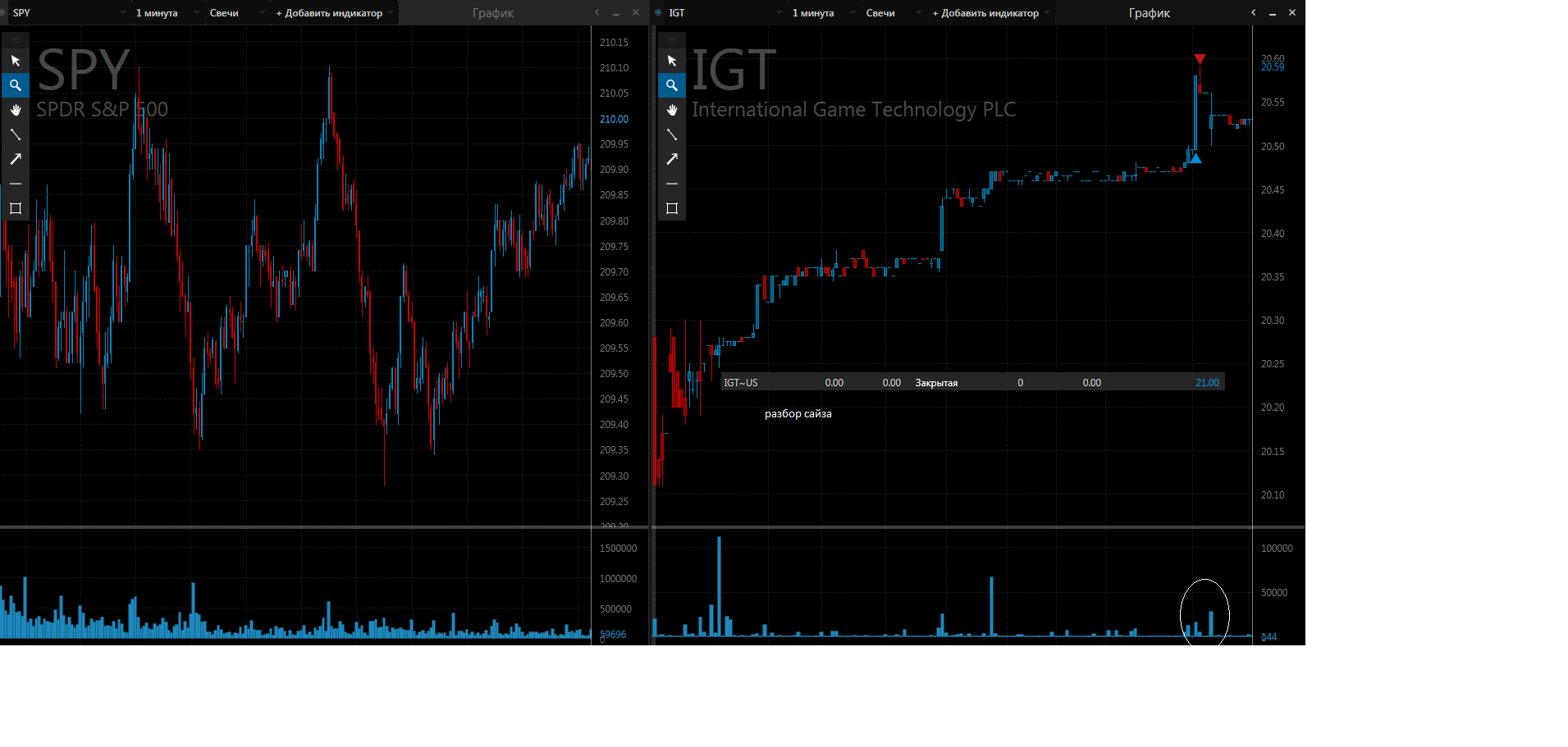1568x747 pixels.
Task: Click the red sell marker triangle on IGT chart
Action: click(1200, 59)
